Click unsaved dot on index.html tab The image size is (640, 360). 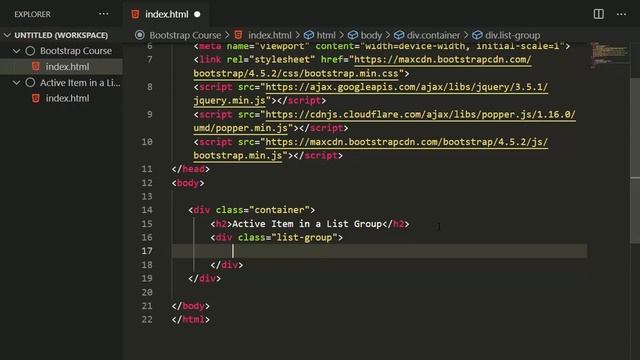197,14
